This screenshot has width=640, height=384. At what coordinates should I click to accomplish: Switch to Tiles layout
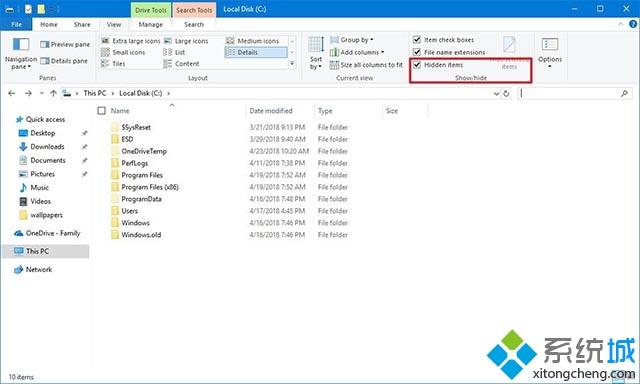tap(113, 64)
